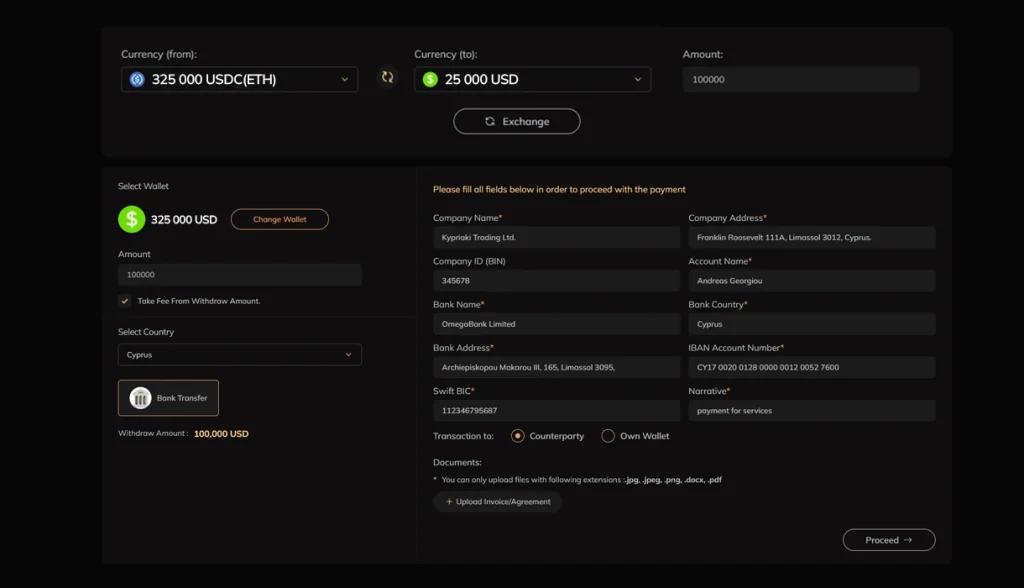
Task: Click the Narrative input showing payment for services
Action: pos(811,410)
